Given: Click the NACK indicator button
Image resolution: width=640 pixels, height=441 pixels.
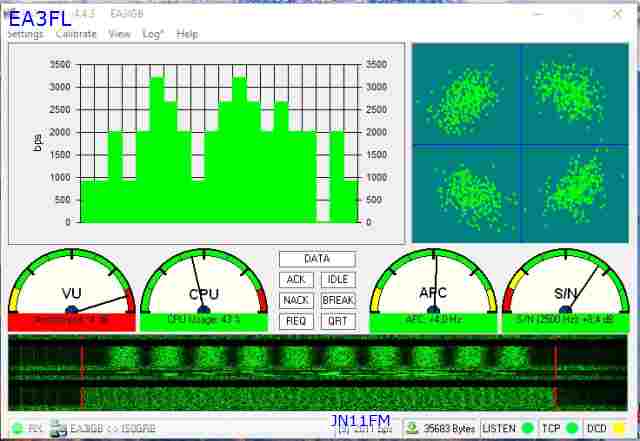Looking at the screenshot, I should coord(295,300).
